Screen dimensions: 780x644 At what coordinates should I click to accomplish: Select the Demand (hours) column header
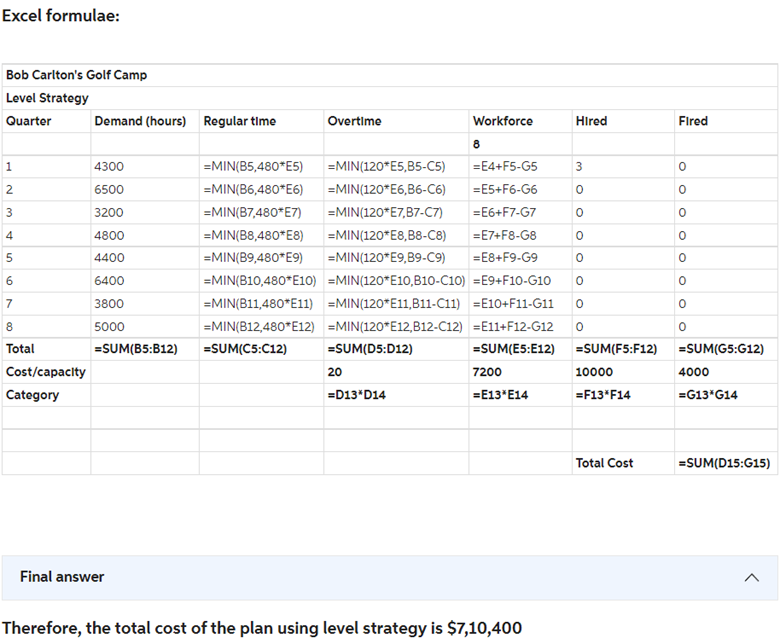(140, 121)
